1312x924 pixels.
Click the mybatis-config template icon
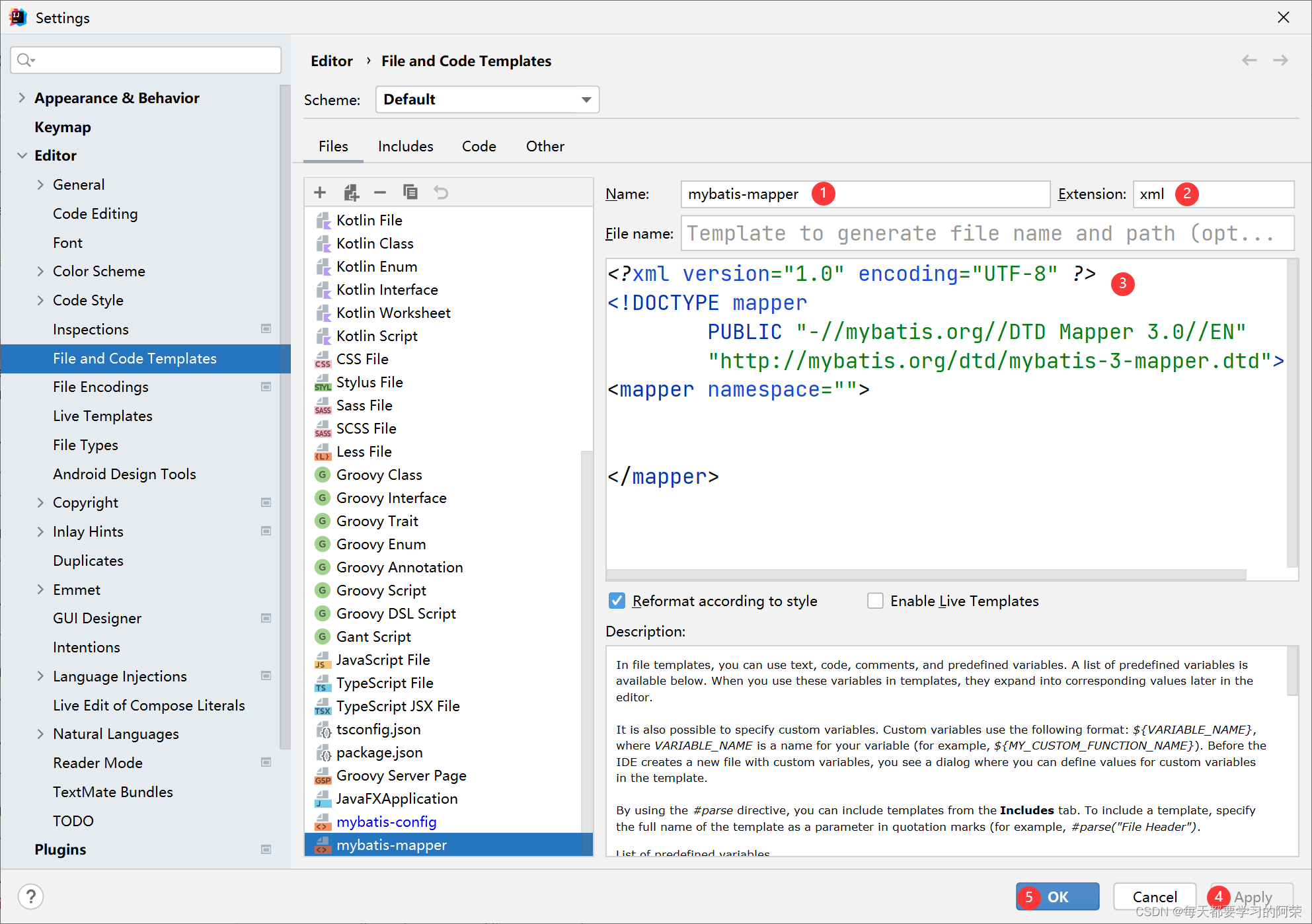pos(323,822)
